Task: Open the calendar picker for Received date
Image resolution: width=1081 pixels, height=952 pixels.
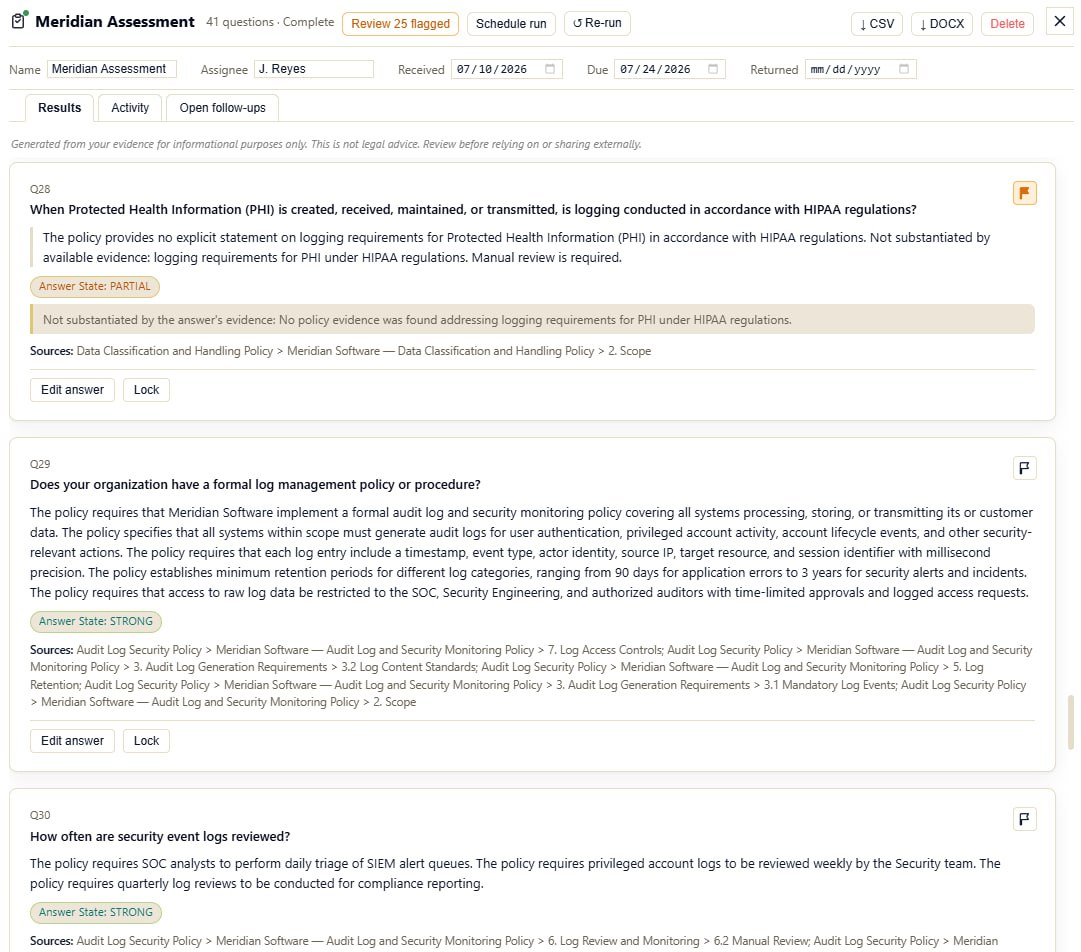Action: (x=550, y=69)
